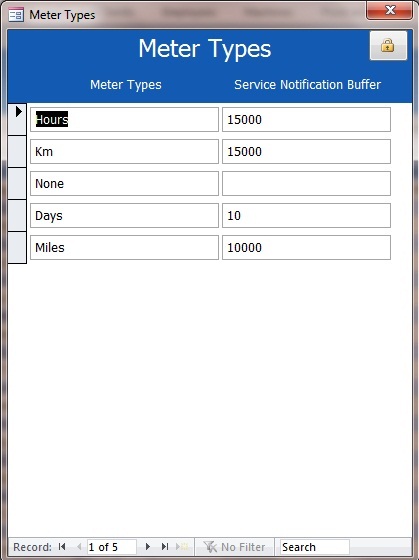Click the Meter Types form window icon
The height and width of the screenshot is (560, 419).
(16, 15)
